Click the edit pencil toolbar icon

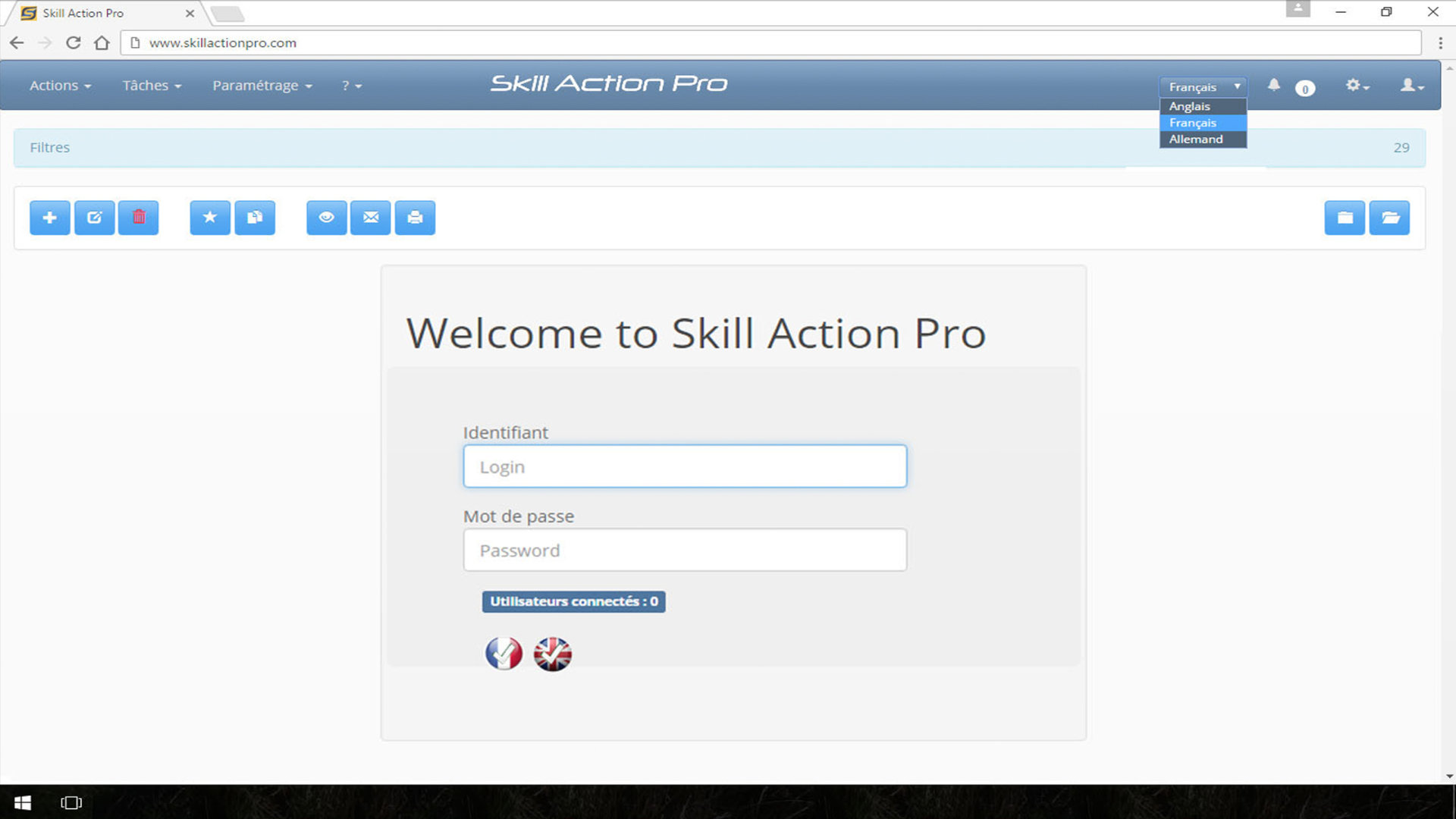click(94, 218)
